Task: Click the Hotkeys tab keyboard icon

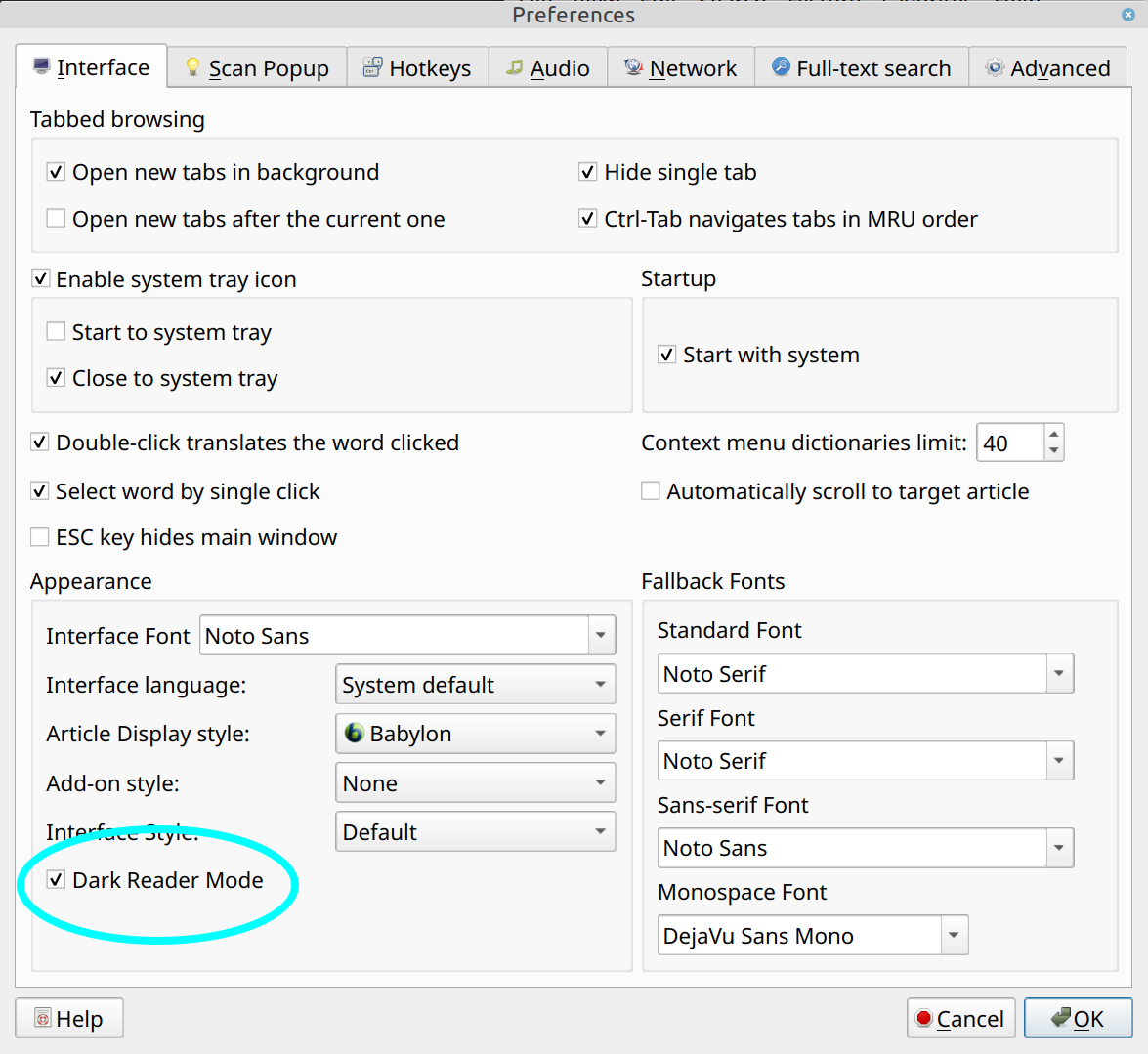Action: click(372, 67)
